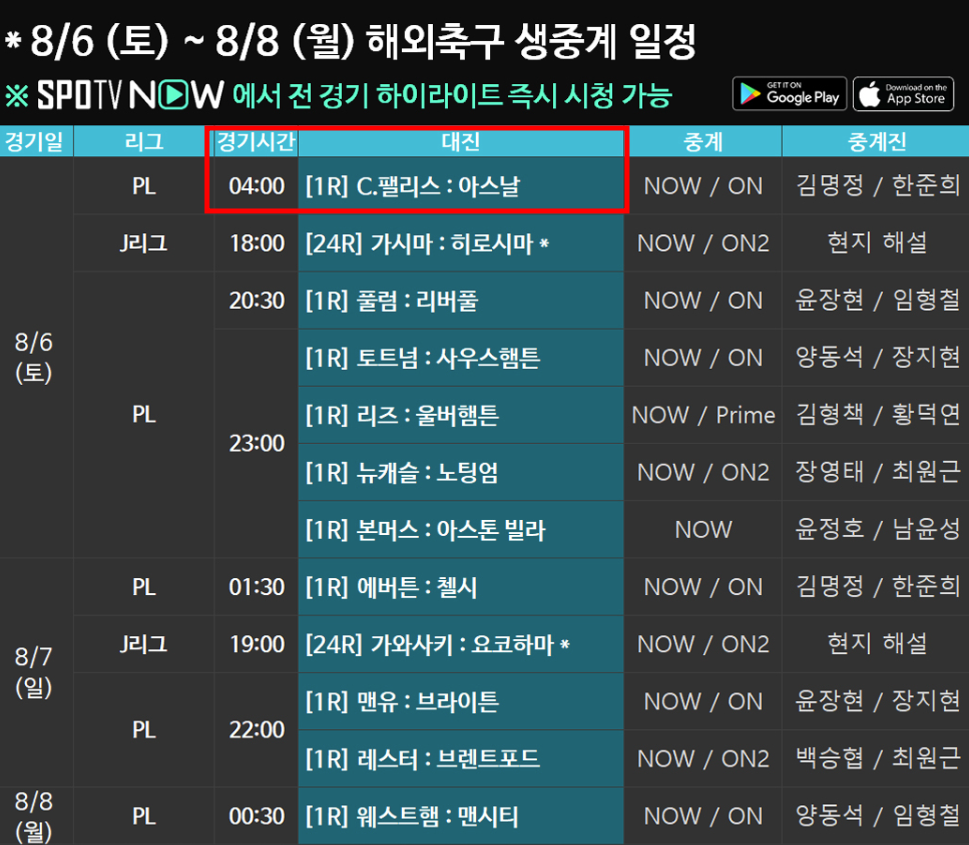Click the 경기일 column header
This screenshot has width=969, height=845.
pyautogui.click(x=36, y=142)
